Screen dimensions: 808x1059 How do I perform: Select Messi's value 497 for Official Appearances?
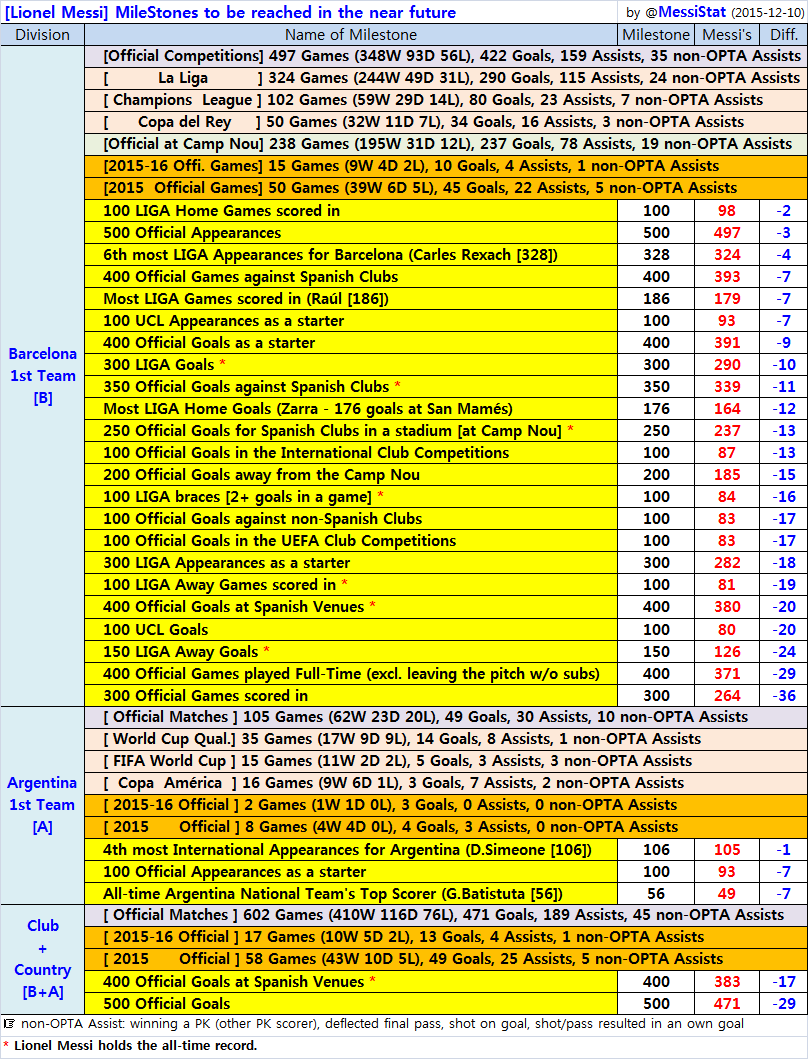click(727, 233)
